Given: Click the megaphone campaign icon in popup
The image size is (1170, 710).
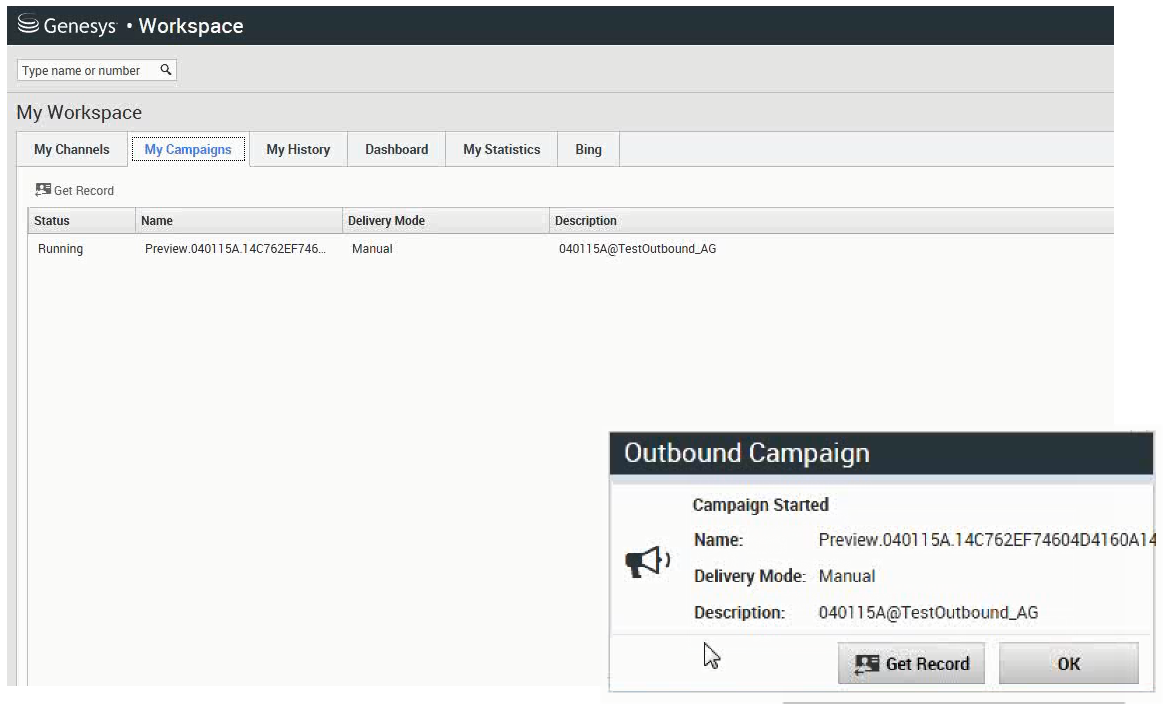Looking at the screenshot, I should pyautogui.click(x=647, y=562).
